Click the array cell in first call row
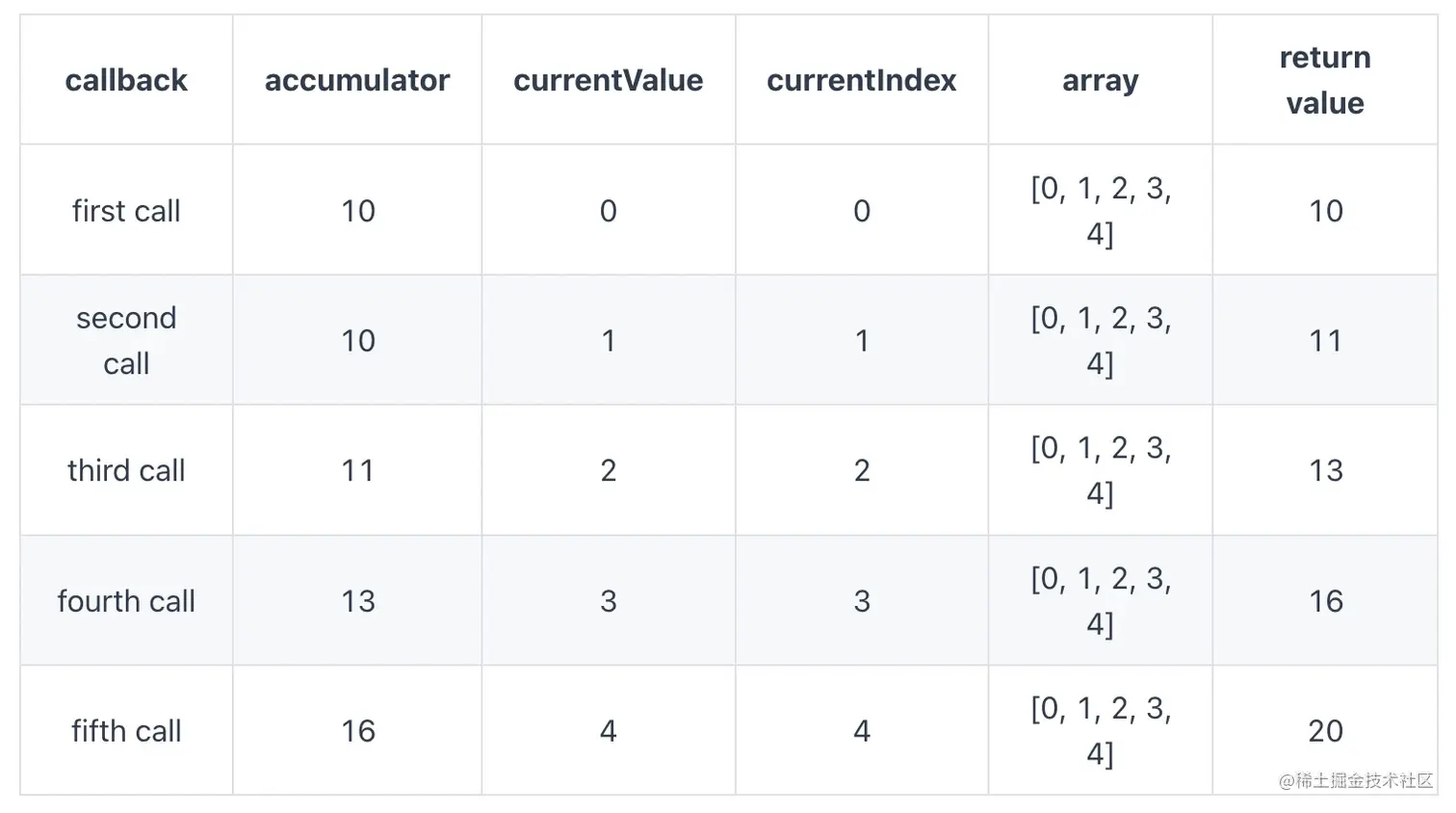Screen dimensions: 1456x813 1100,210
